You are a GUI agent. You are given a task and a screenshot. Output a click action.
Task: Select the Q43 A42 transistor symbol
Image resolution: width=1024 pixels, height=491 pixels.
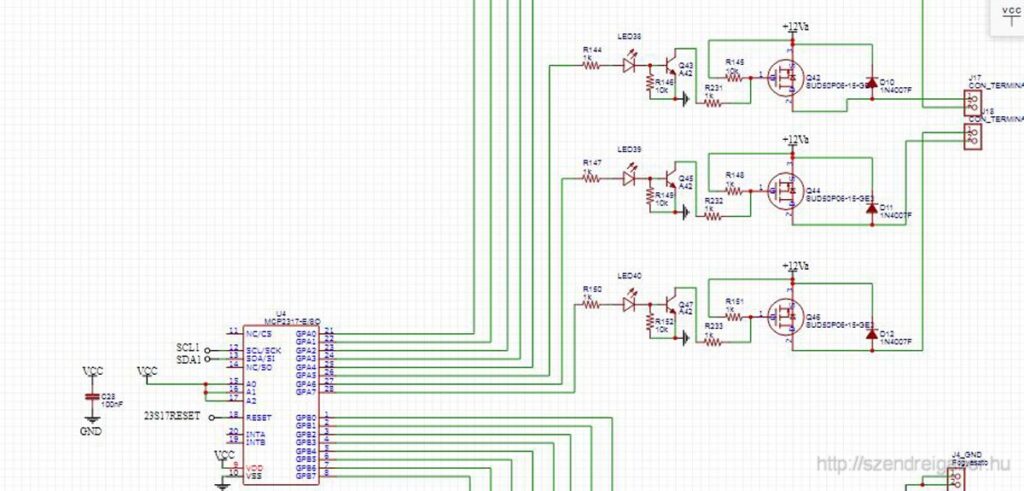(671, 65)
